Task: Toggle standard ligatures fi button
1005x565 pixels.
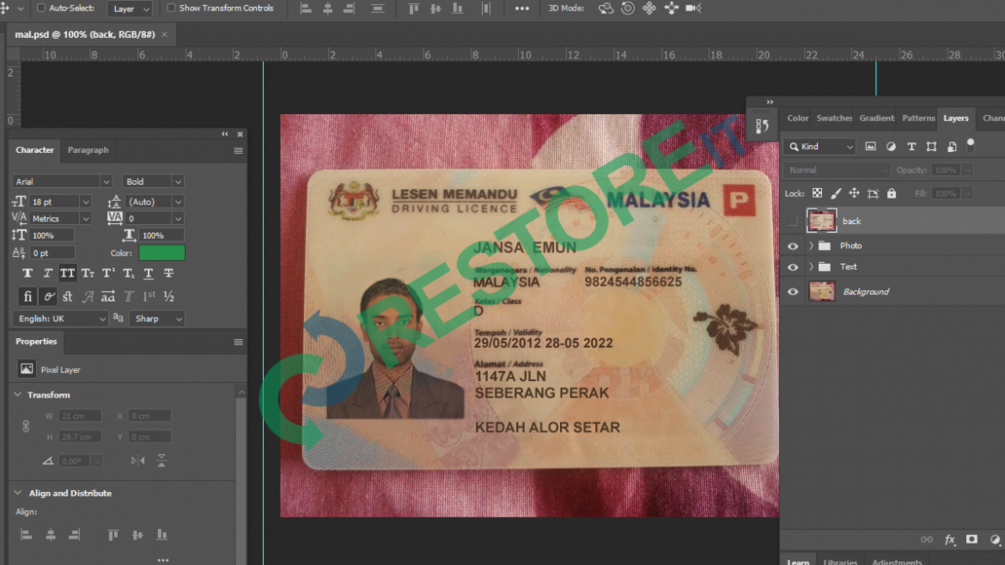Action: pyautogui.click(x=28, y=297)
